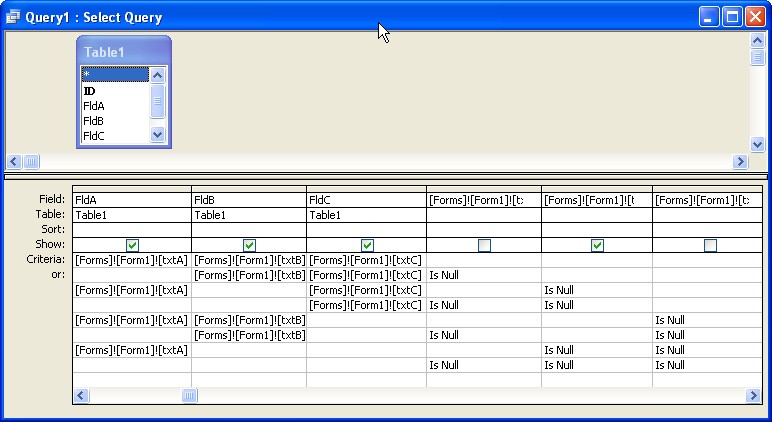Click FldB Criteria row txtB expression

[250, 260]
